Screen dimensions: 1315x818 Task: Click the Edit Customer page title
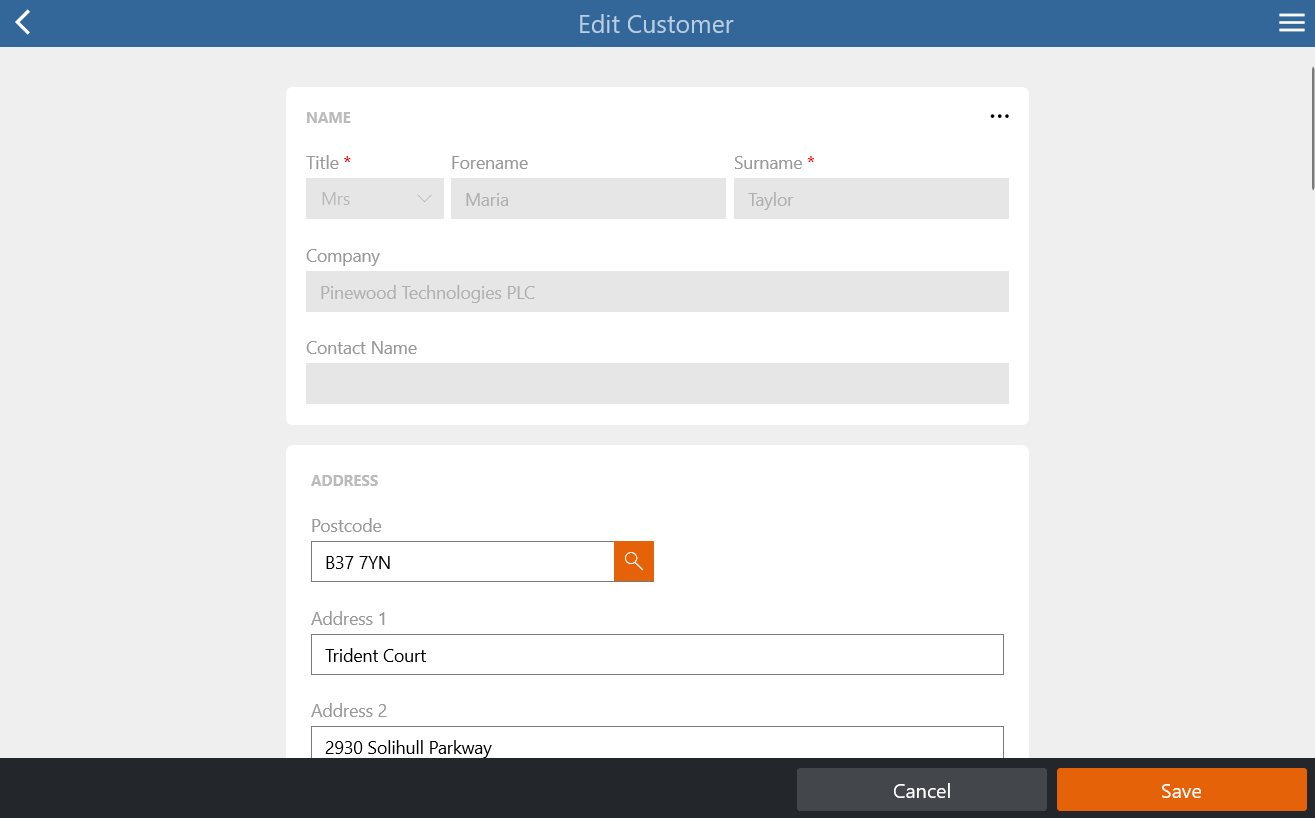pyautogui.click(x=656, y=24)
